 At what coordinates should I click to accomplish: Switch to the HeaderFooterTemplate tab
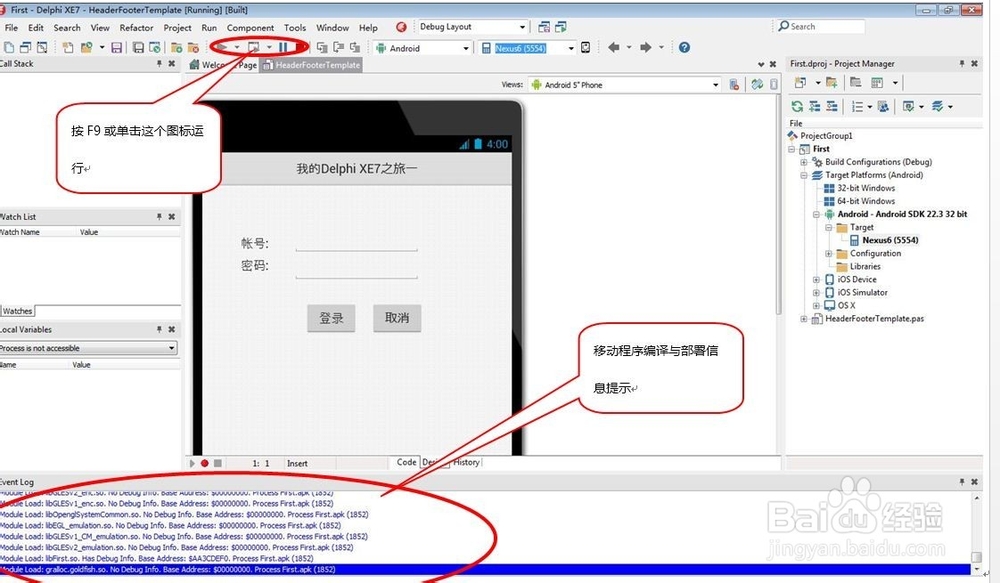[311, 65]
